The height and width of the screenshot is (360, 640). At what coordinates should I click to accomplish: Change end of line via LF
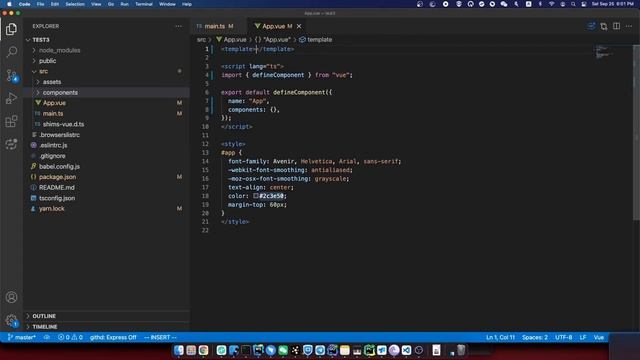(x=583, y=338)
